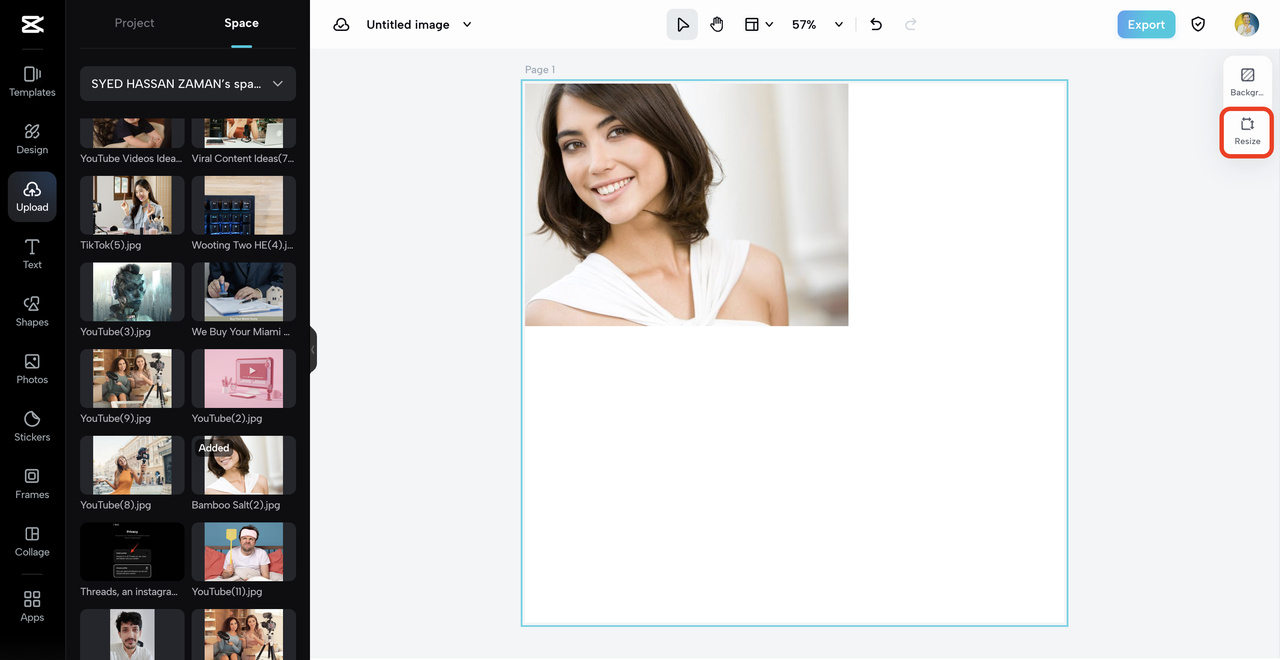
Task: Open the layout options icon
Action: click(752, 24)
